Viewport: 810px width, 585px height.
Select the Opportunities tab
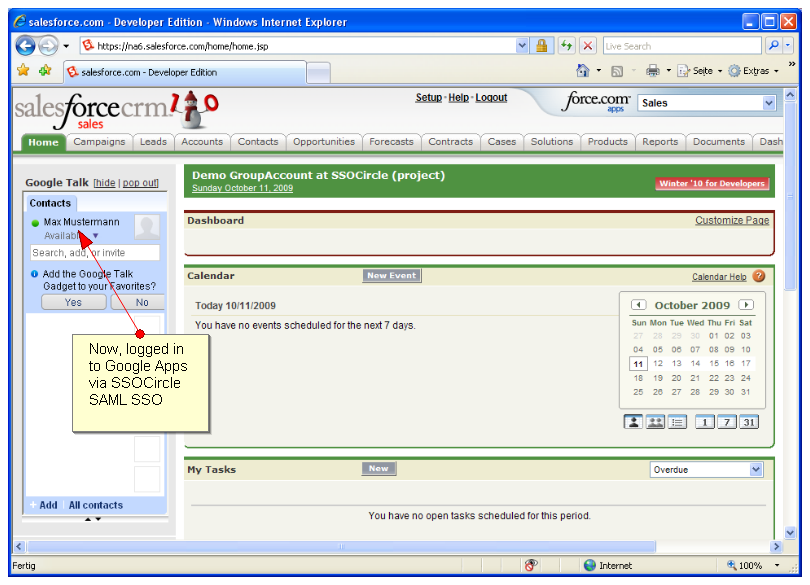click(x=324, y=142)
